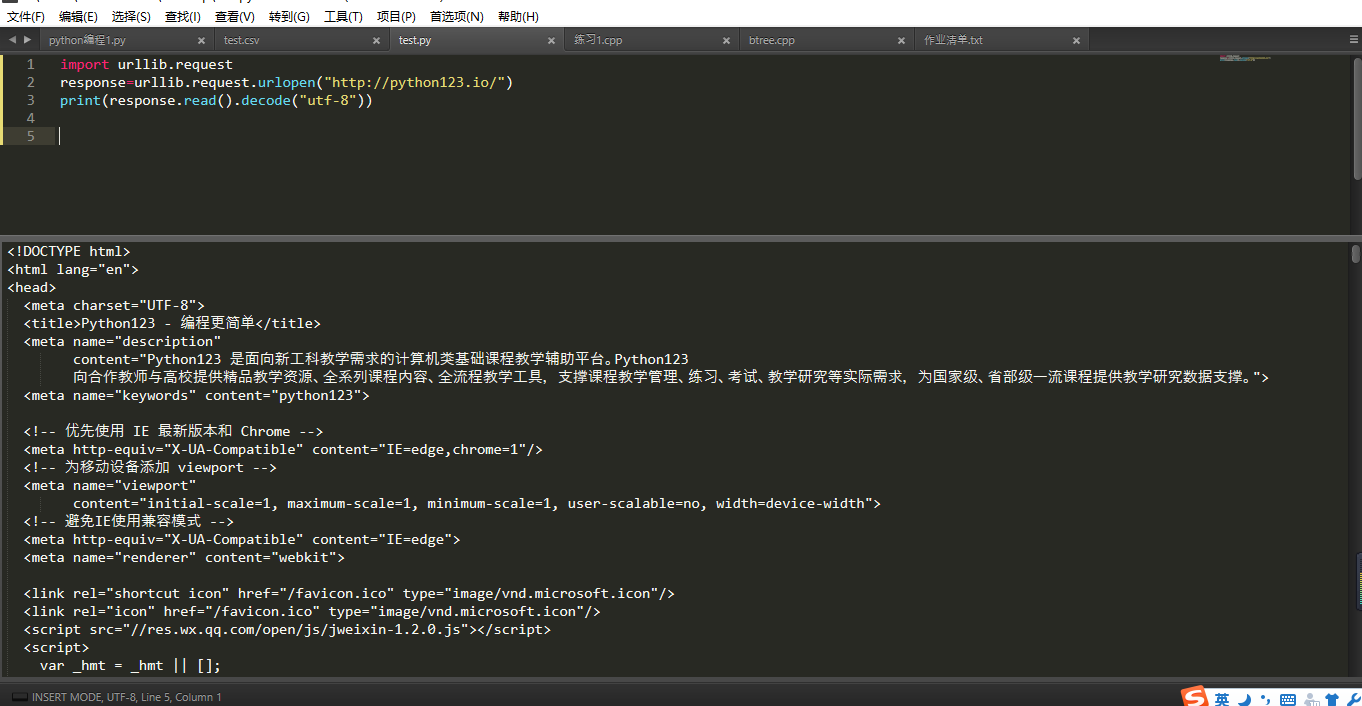The image size is (1362, 706).
Task: Open the 首选项(N) menu
Action: coord(457,17)
